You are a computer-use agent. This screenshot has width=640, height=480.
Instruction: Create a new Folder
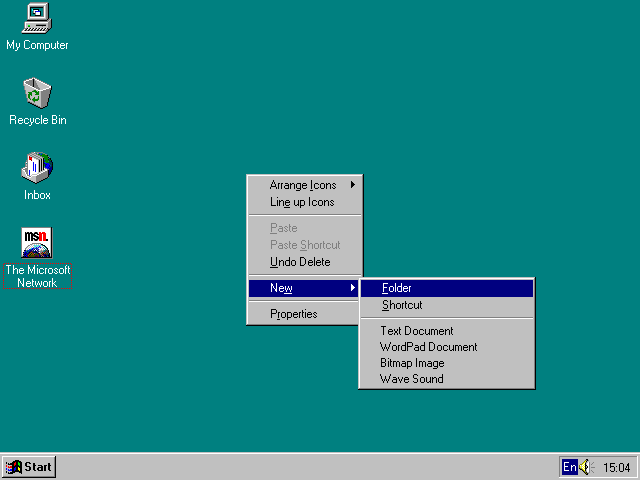(397, 288)
